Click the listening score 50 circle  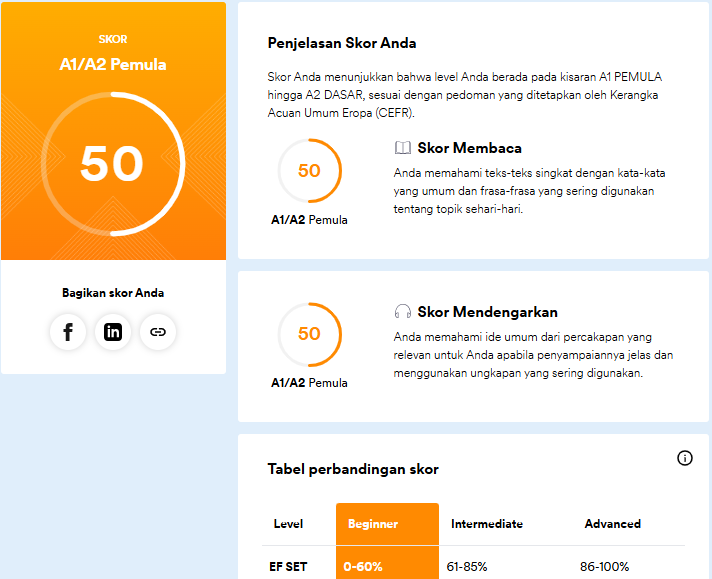(x=310, y=334)
